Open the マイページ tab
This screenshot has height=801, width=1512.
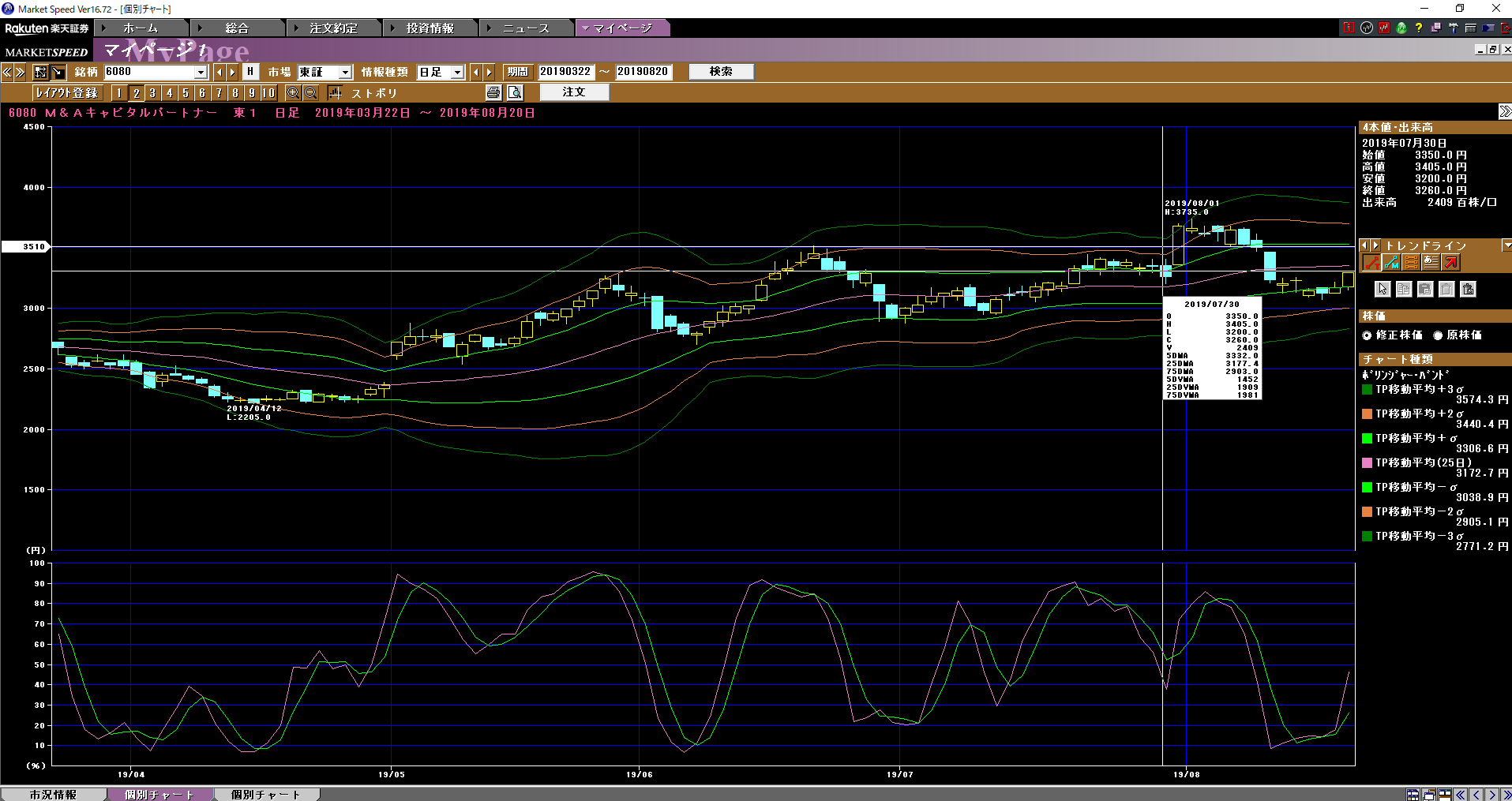[x=623, y=28]
